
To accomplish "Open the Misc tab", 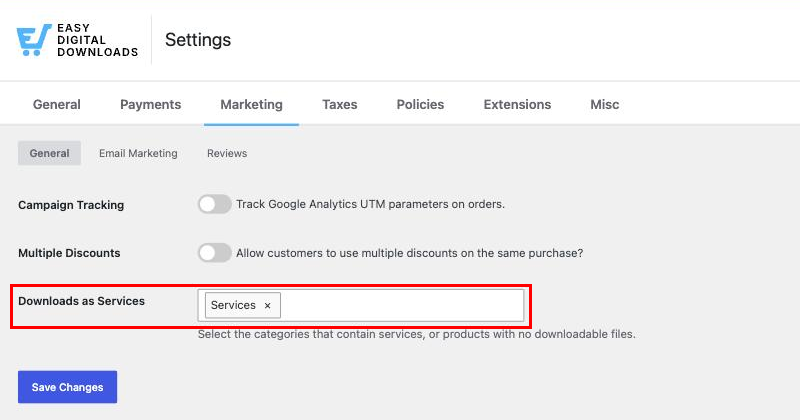I will click(605, 104).
